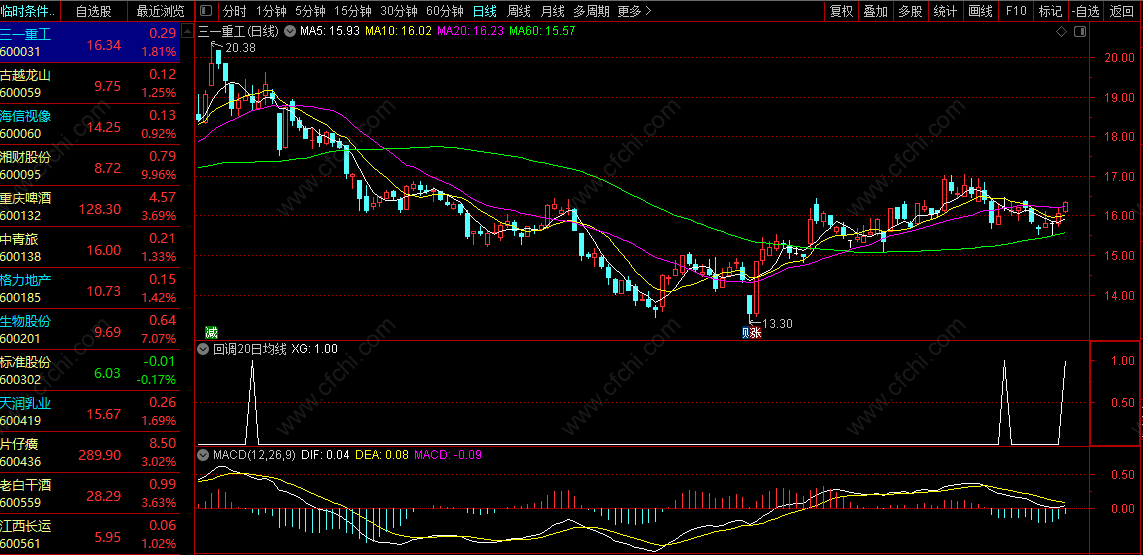1143x555 pixels.
Task: Select 湘财股份 600095 in stock list
Action: pyautogui.click(x=90, y=166)
